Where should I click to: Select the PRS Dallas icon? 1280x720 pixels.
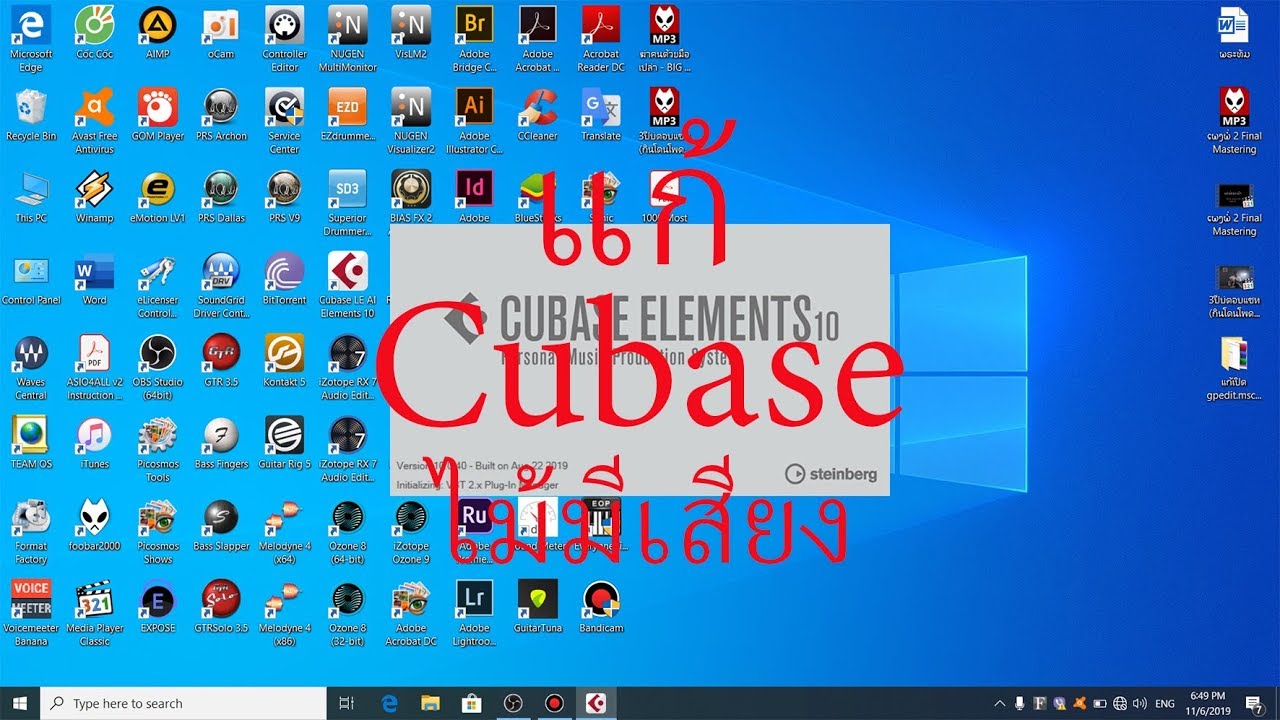click(221, 196)
